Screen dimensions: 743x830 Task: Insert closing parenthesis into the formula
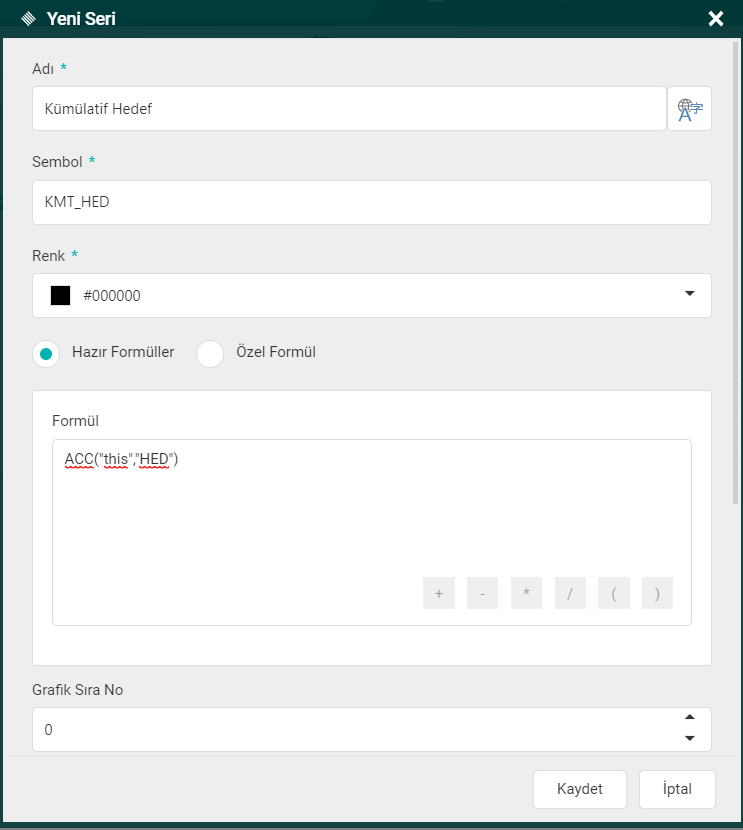(657, 593)
